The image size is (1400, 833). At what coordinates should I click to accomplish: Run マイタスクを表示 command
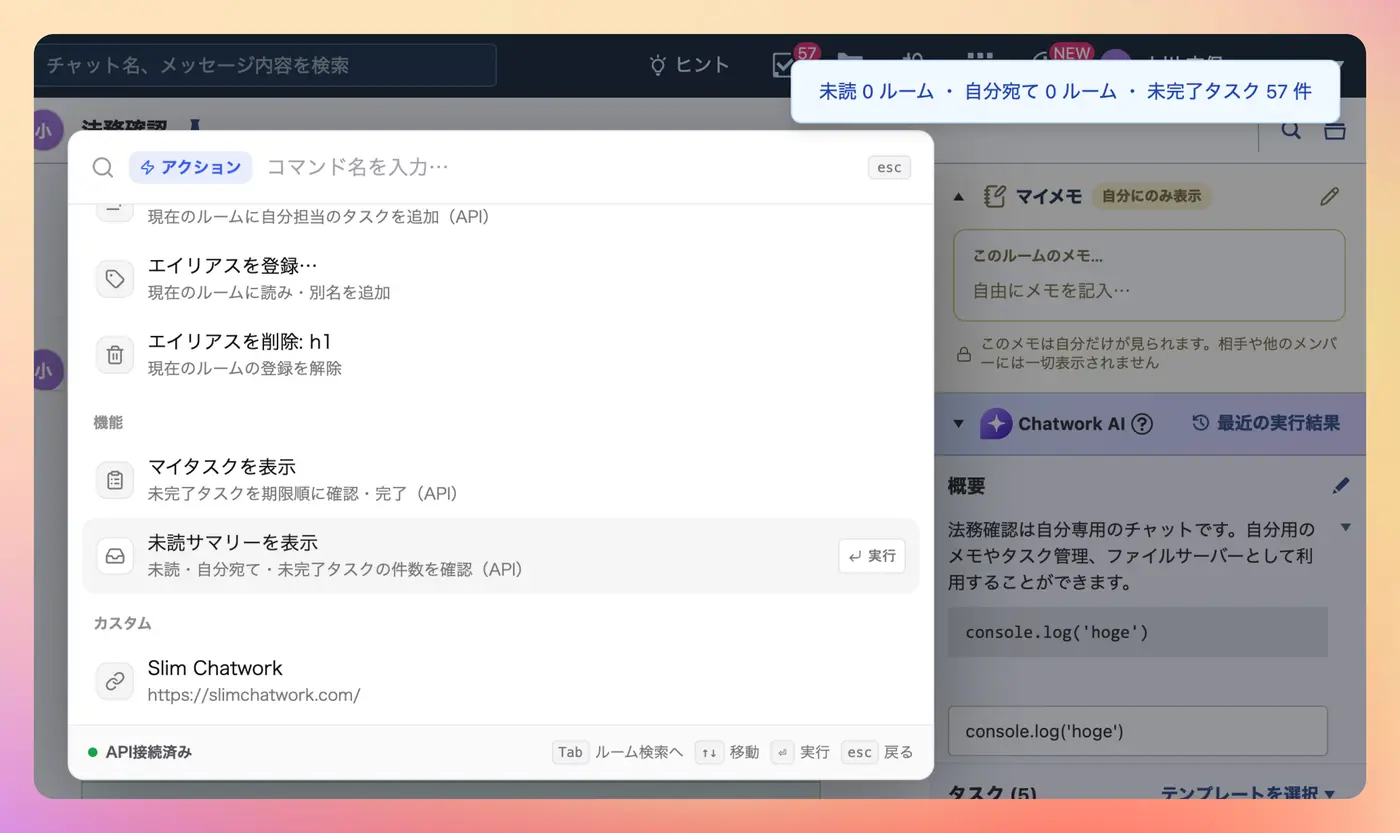[500, 479]
